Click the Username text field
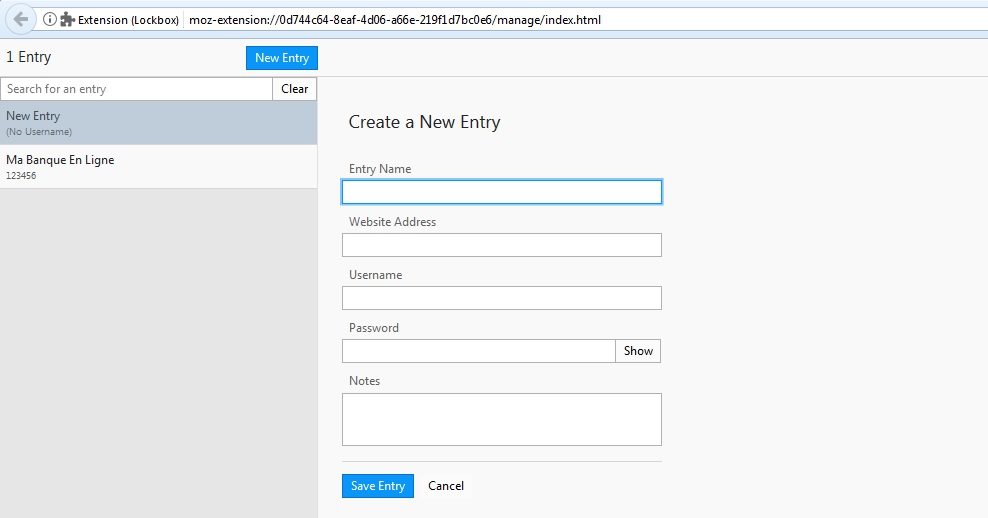988x518 pixels. pos(501,298)
